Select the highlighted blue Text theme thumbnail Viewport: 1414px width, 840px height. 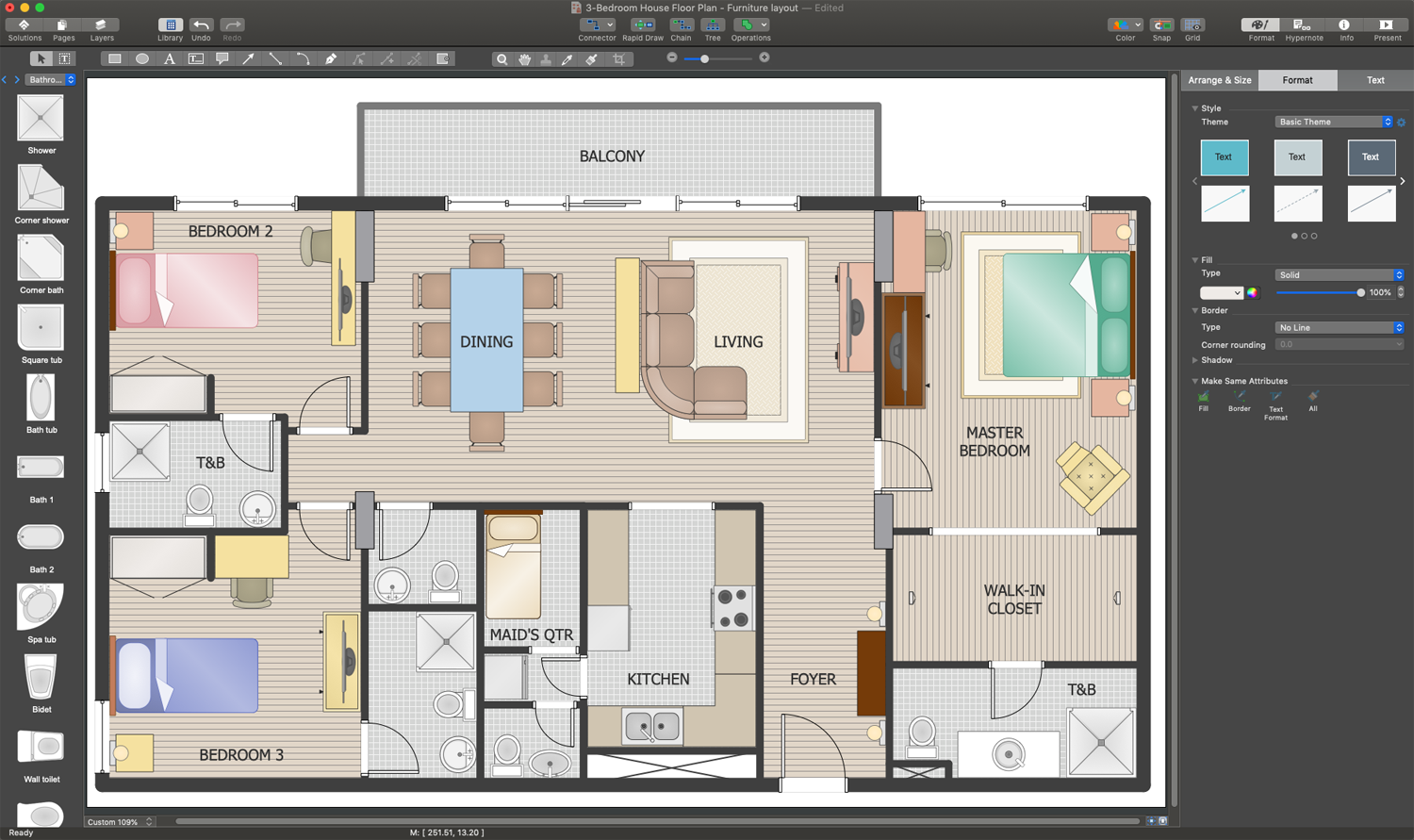pyautogui.click(x=1225, y=157)
